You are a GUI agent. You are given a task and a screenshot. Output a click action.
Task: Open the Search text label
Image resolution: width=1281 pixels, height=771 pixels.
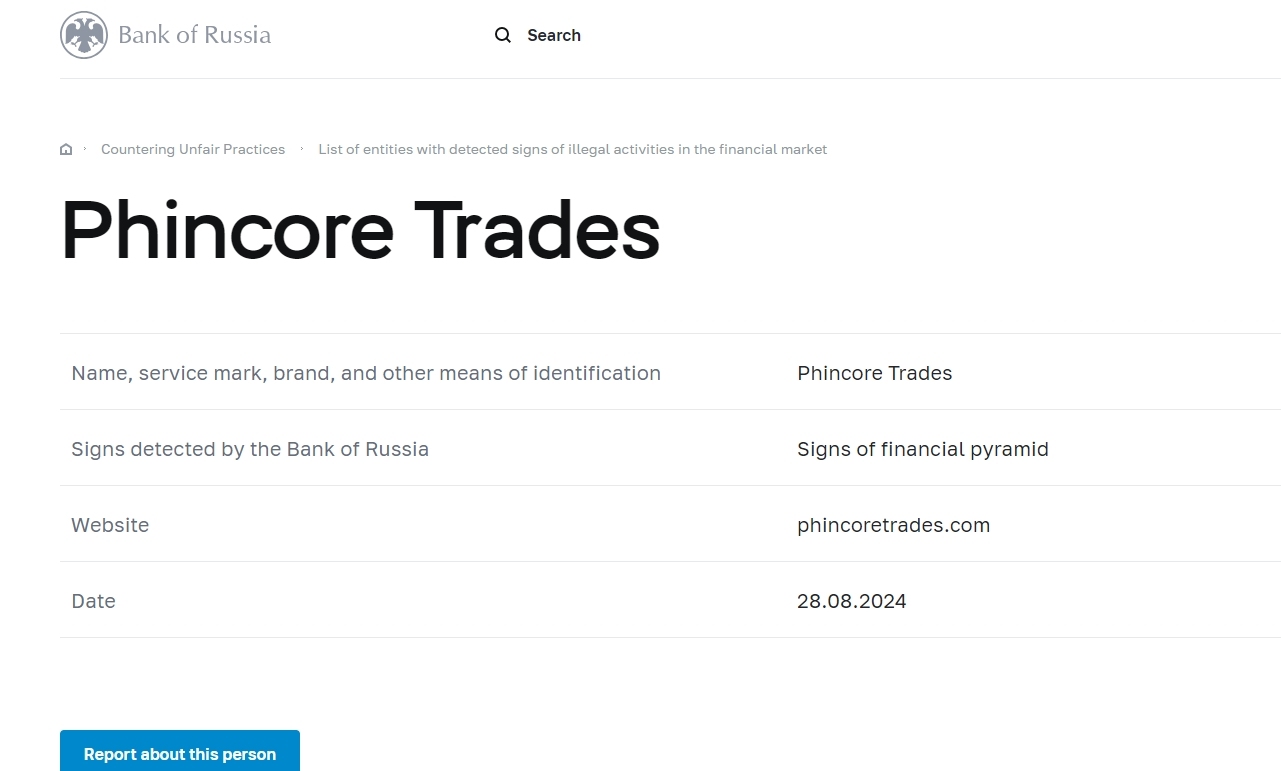point(554,35)
